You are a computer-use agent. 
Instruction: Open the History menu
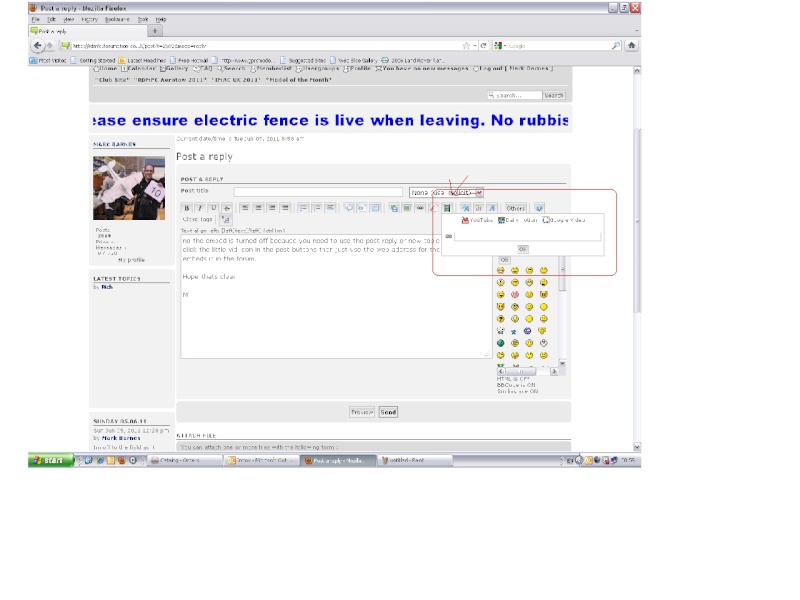[89, 19]
